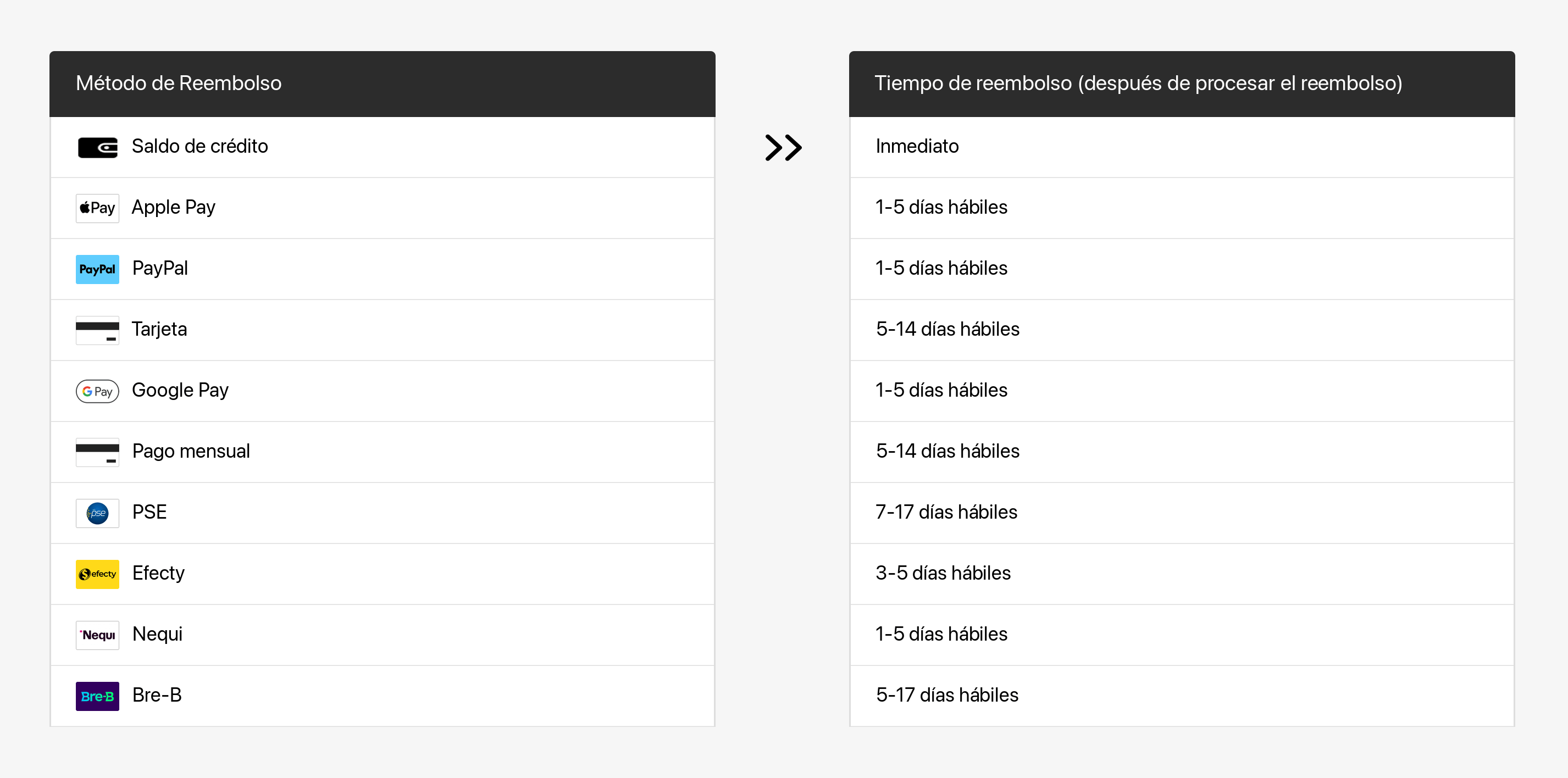
Task: Click the Google Pay row label
Action: (180, 390)
